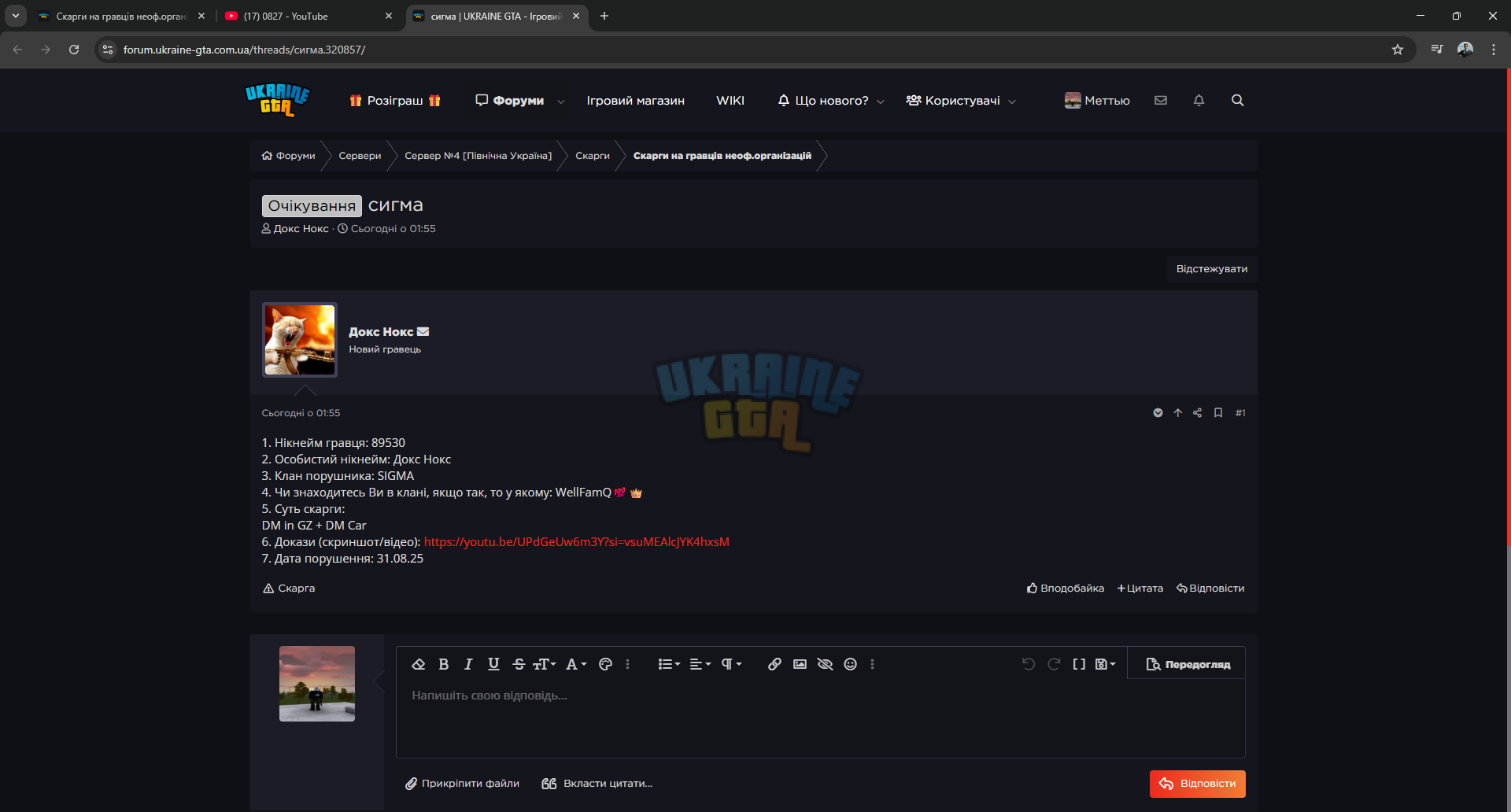Viewport: 1511px width, 812px height.
Task: Open the conversations envelope icon
Action: point(1161,101)
